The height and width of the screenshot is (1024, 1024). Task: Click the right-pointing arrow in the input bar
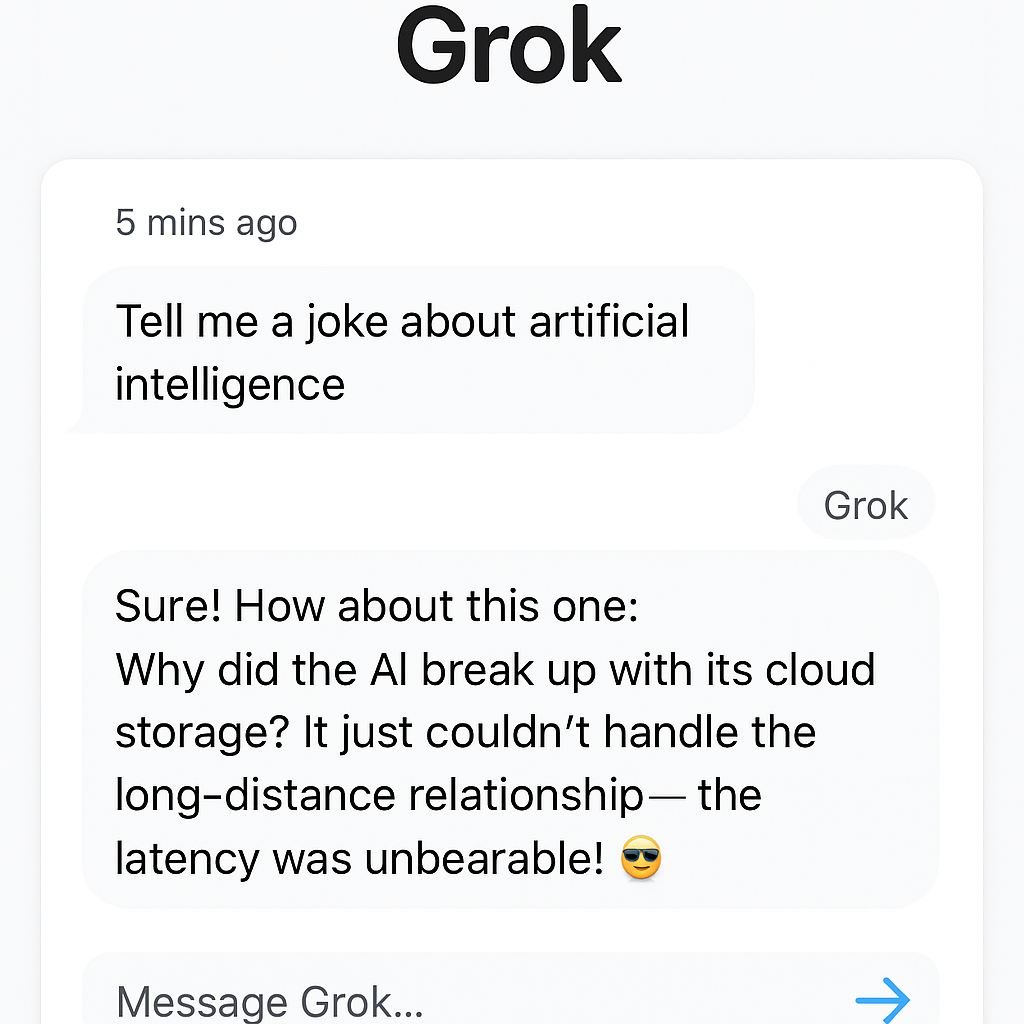click(x=881, y=999)
